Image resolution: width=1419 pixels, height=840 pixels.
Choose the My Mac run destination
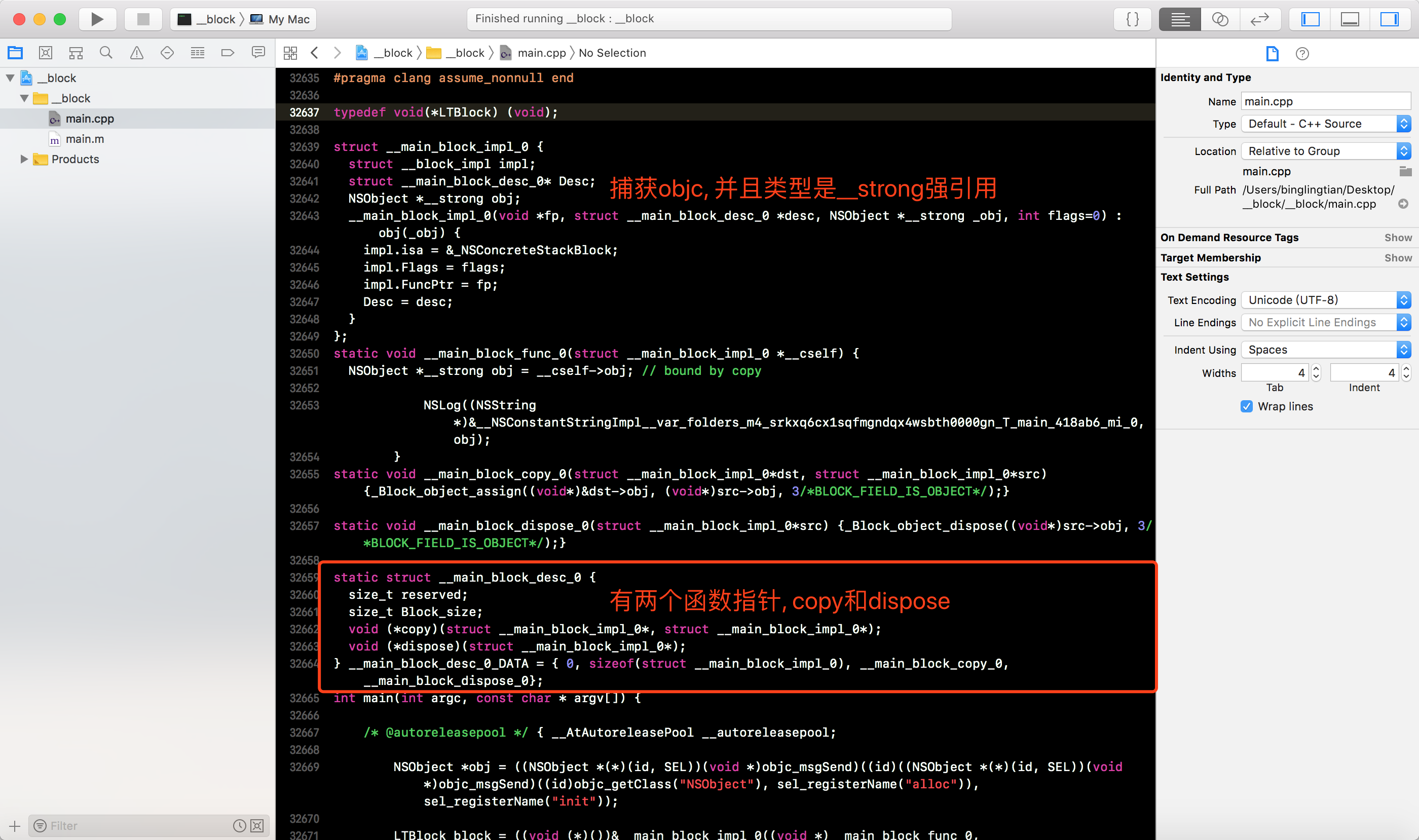[280, 19]
